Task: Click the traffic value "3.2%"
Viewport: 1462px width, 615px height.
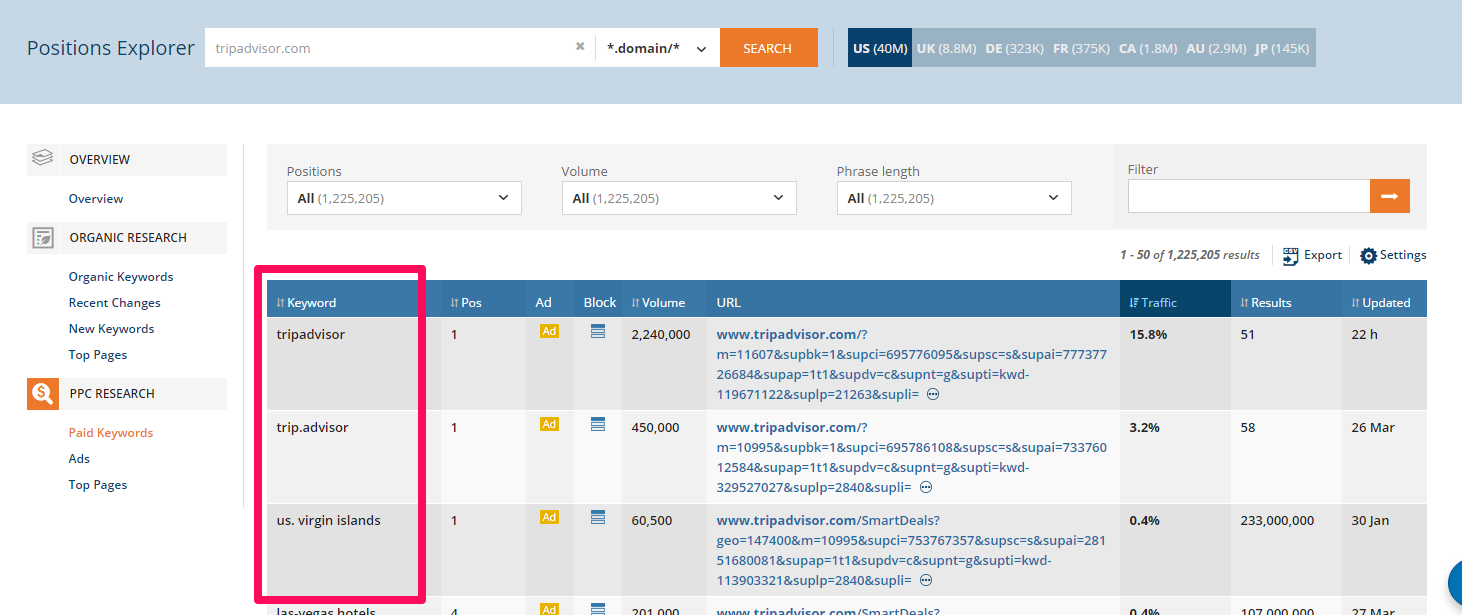Action: [x=1144, y=427]
